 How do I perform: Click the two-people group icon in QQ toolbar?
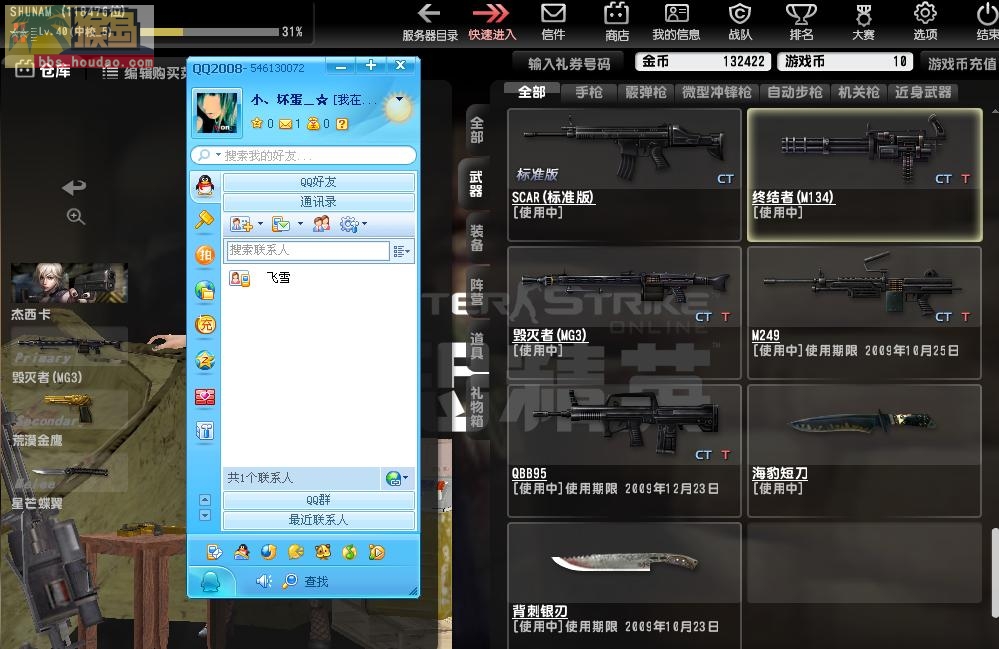click(x=321, y=224)
